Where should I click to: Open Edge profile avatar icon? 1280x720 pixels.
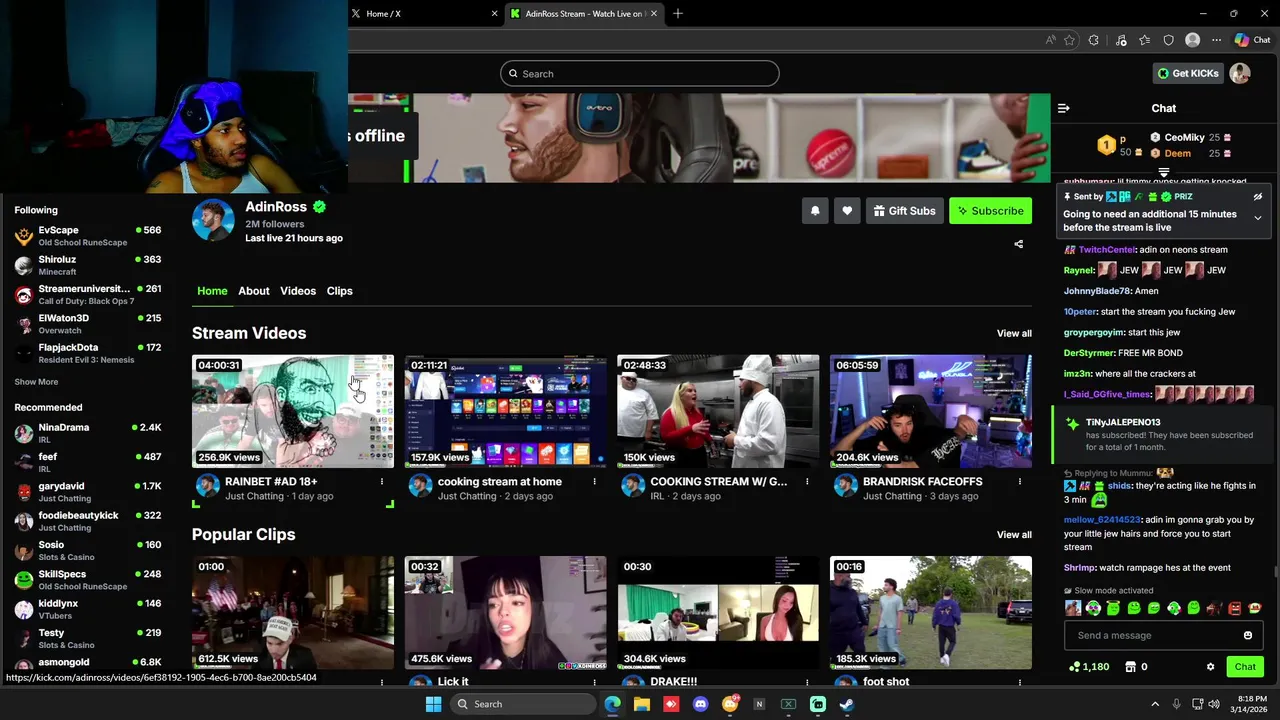[1192, 40]
